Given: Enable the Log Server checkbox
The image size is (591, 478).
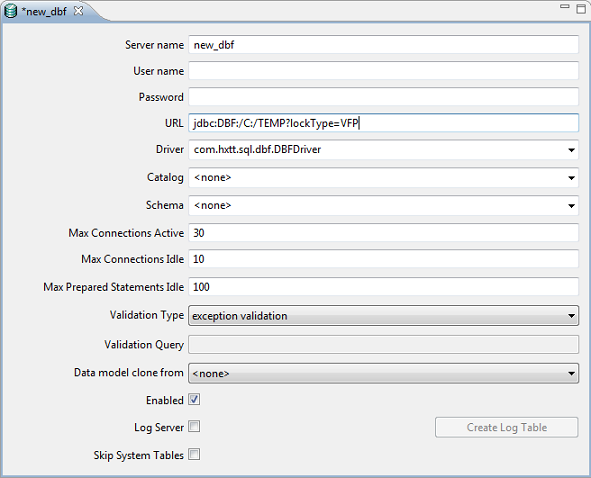Looking at the screenshot, I should (x=194, y=427).
